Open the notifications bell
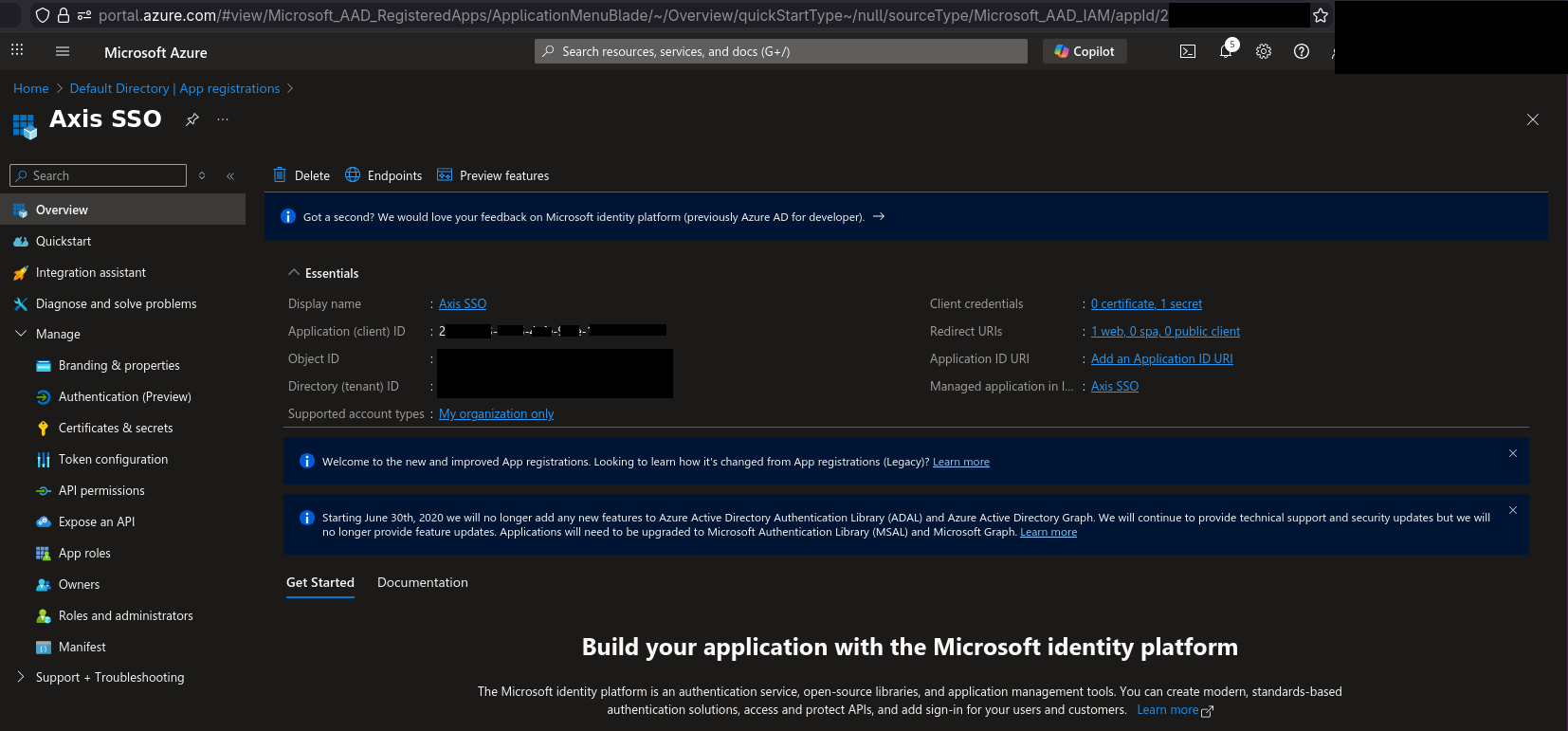 point(1226,50)
